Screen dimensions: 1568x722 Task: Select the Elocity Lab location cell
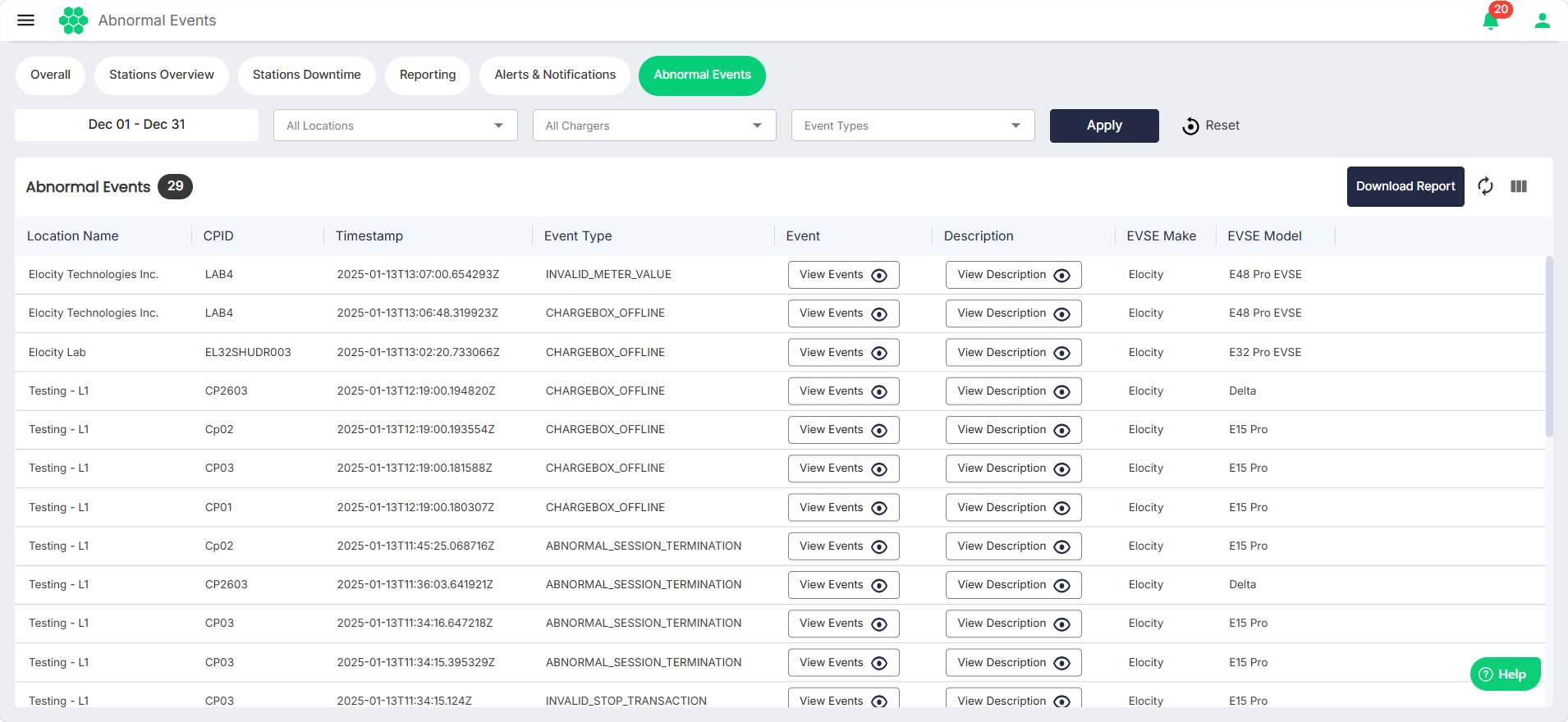click(57, 353)
